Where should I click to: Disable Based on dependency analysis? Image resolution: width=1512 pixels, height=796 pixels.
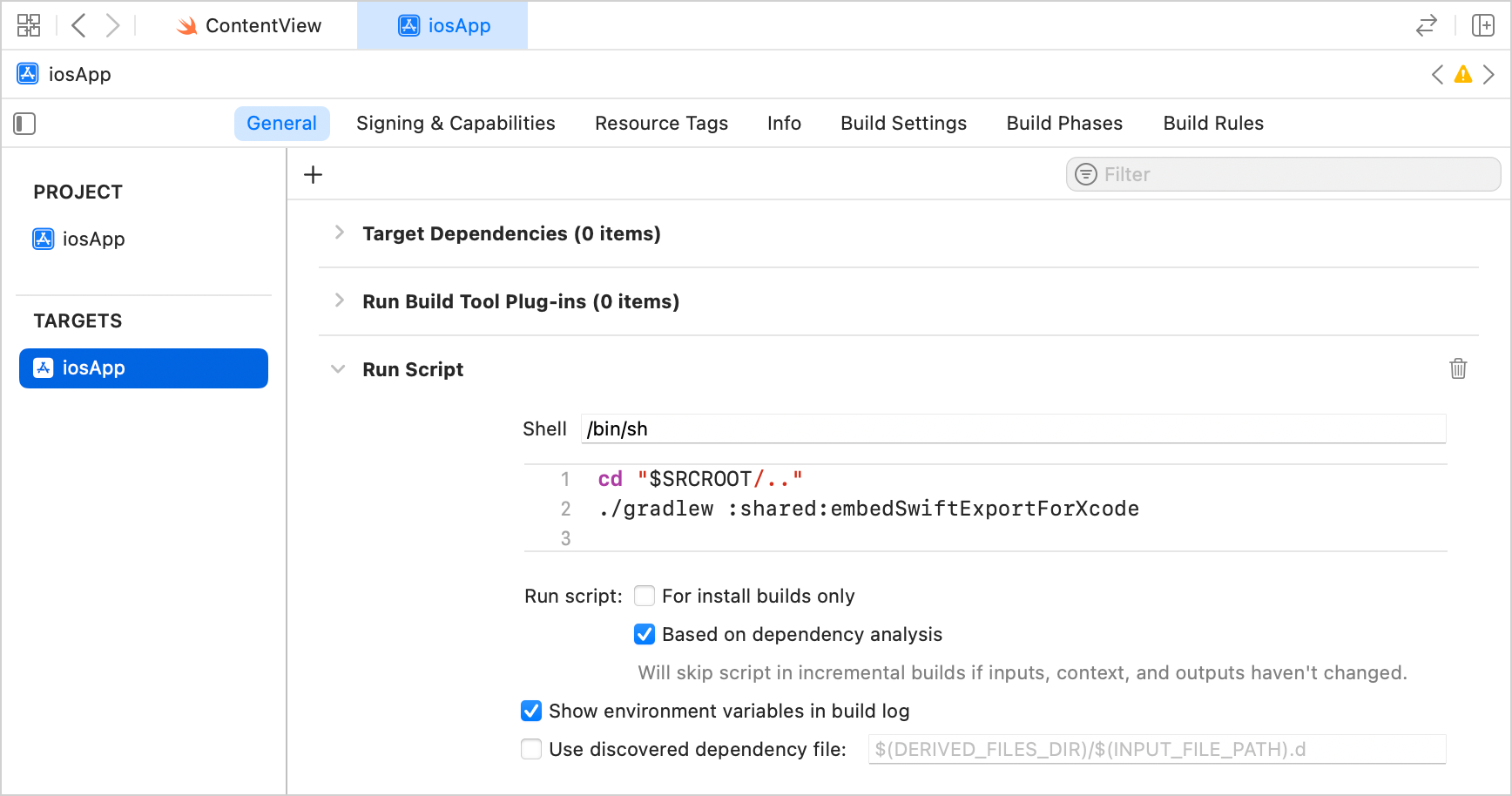645,634
